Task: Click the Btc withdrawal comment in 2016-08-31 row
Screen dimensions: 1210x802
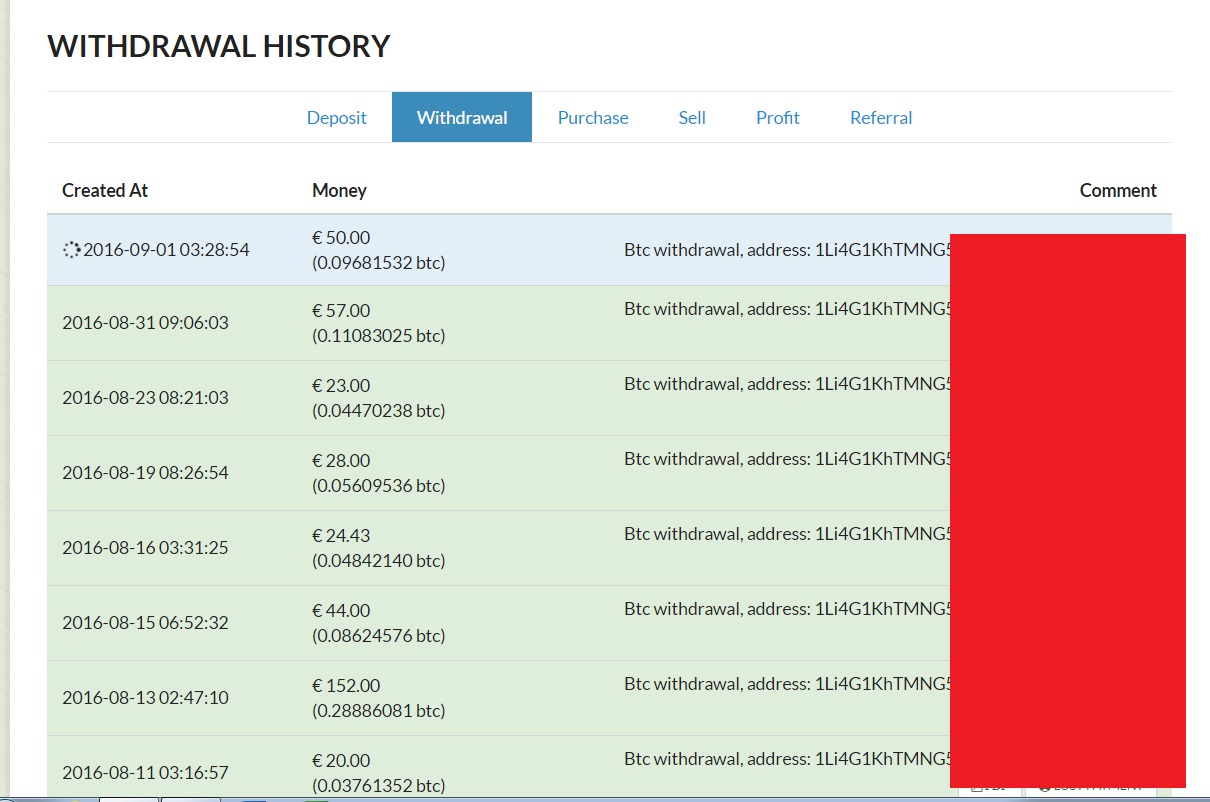Action: point(787,310)
